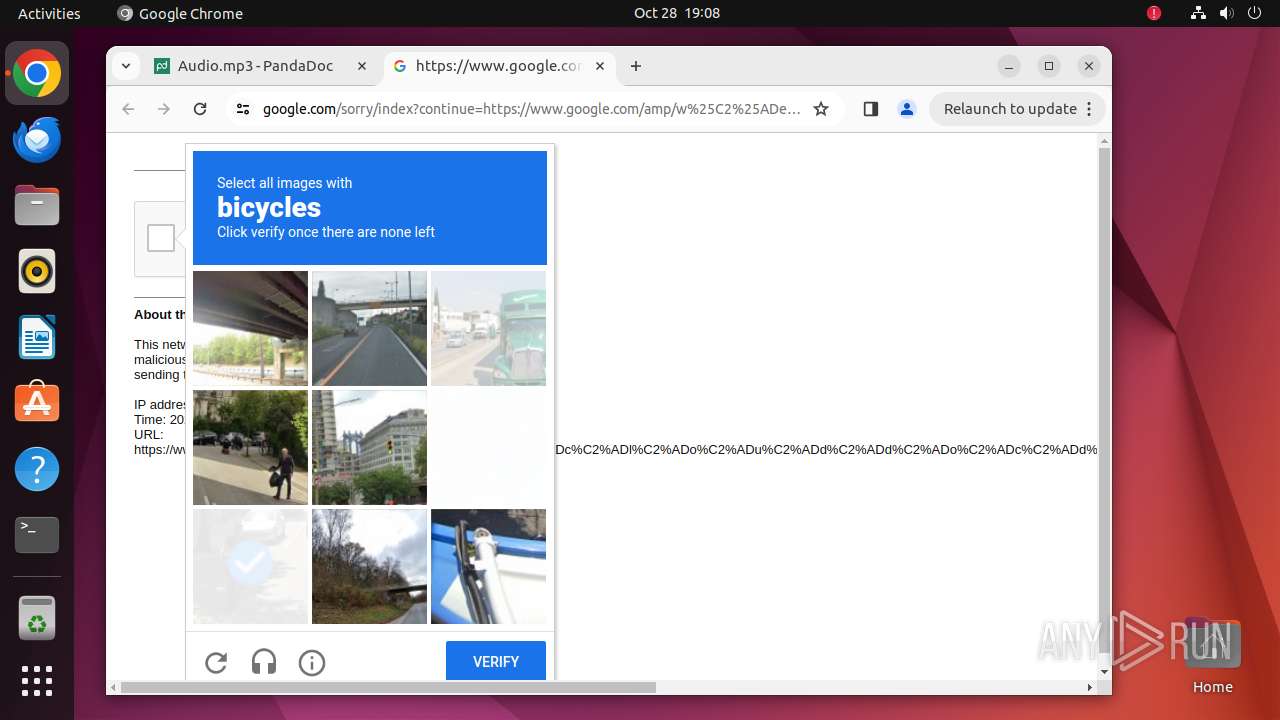
Task: Open Files manager from the dock
Action: [37, 205]
